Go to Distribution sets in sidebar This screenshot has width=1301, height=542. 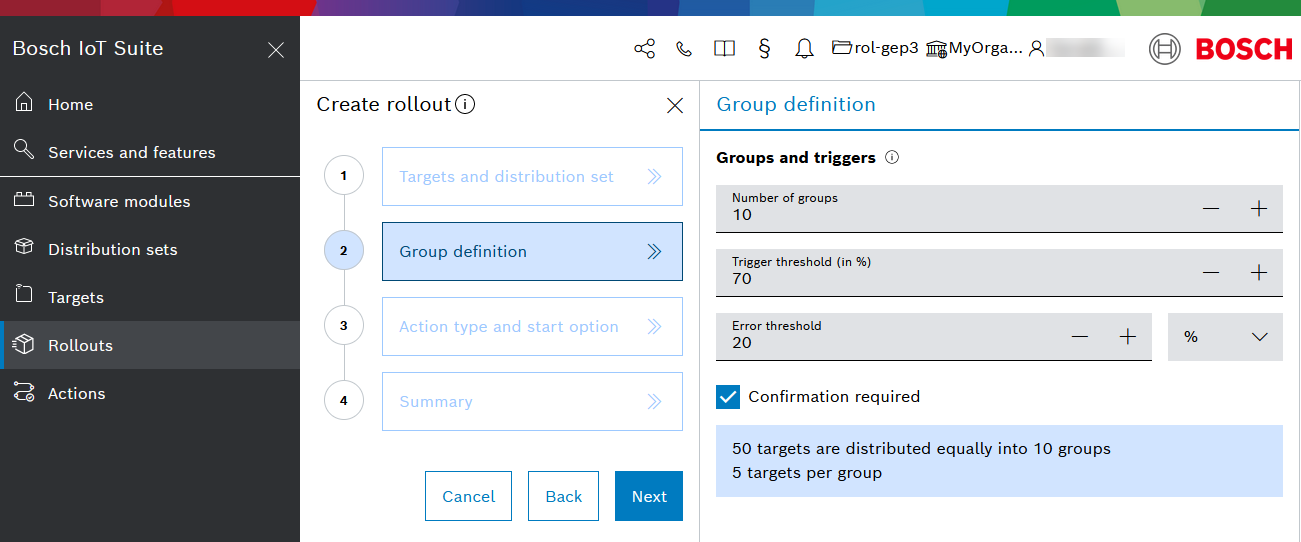pos(112,250)
